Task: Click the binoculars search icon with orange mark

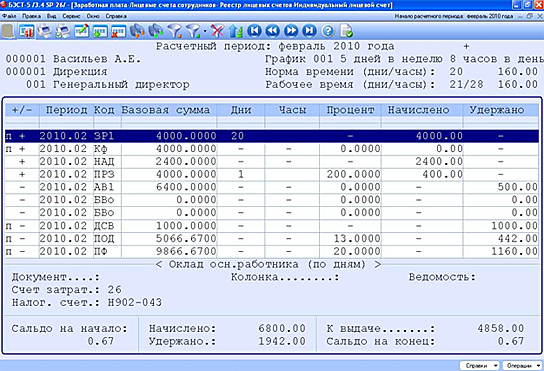Action: pos(137,32)
